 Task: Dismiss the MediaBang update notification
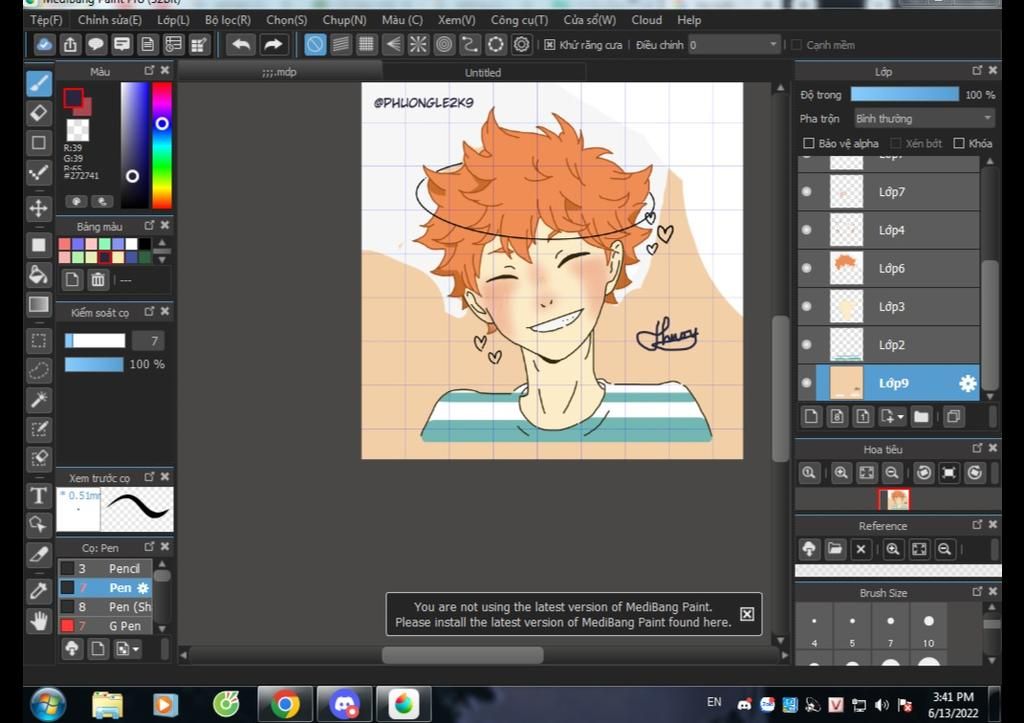pyautogui.click(x=746, y=613)
